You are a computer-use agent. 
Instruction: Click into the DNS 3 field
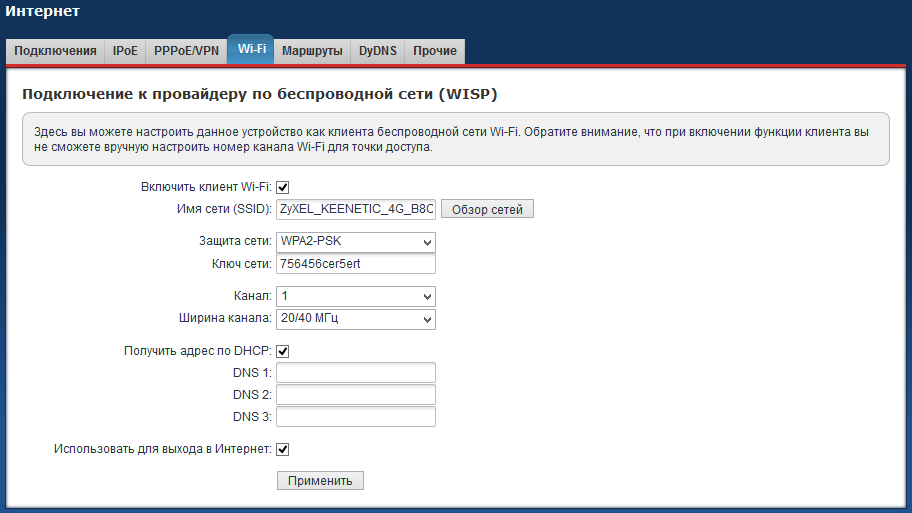[355, 417]
